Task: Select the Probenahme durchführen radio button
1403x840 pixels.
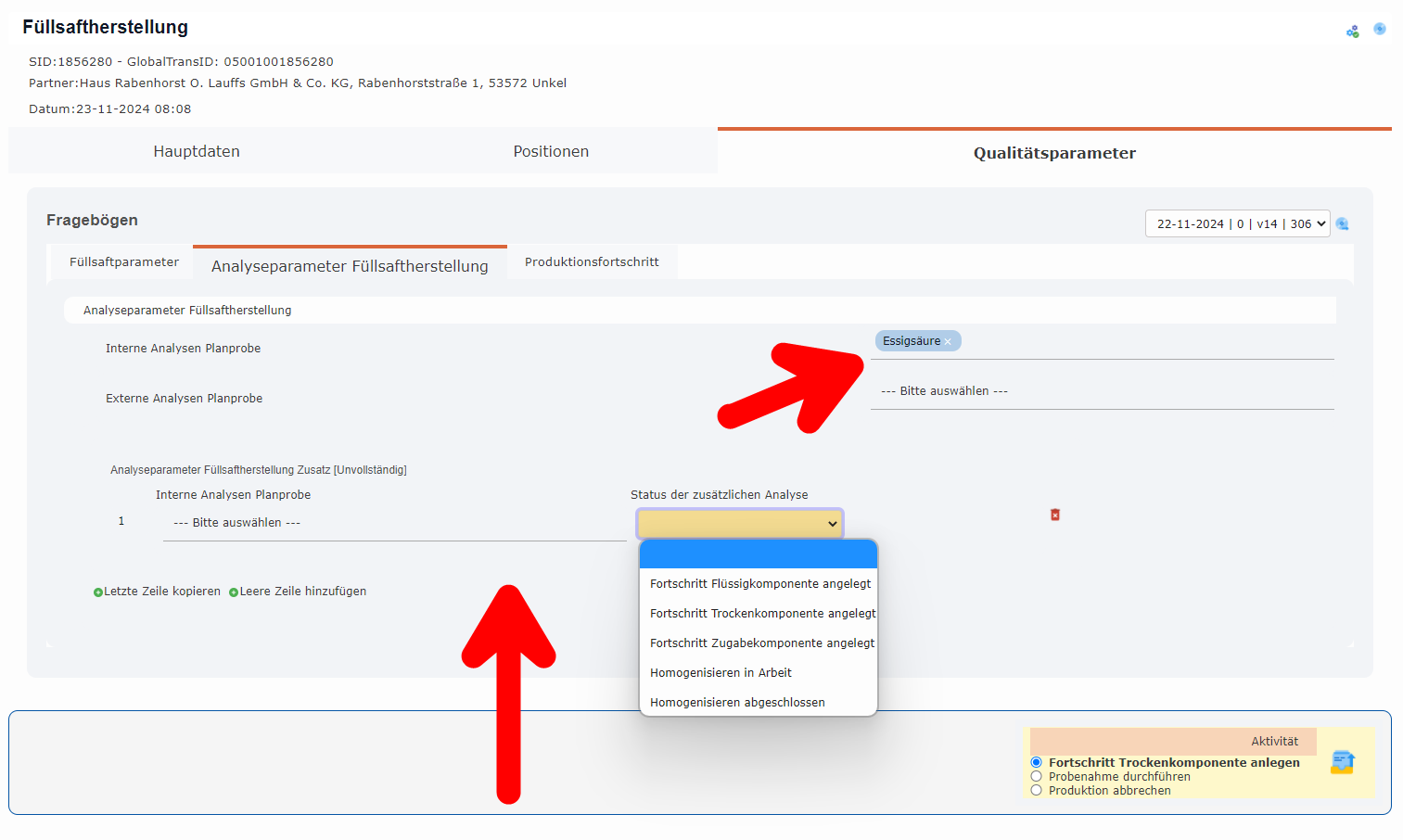Action: pos(1036,776)
